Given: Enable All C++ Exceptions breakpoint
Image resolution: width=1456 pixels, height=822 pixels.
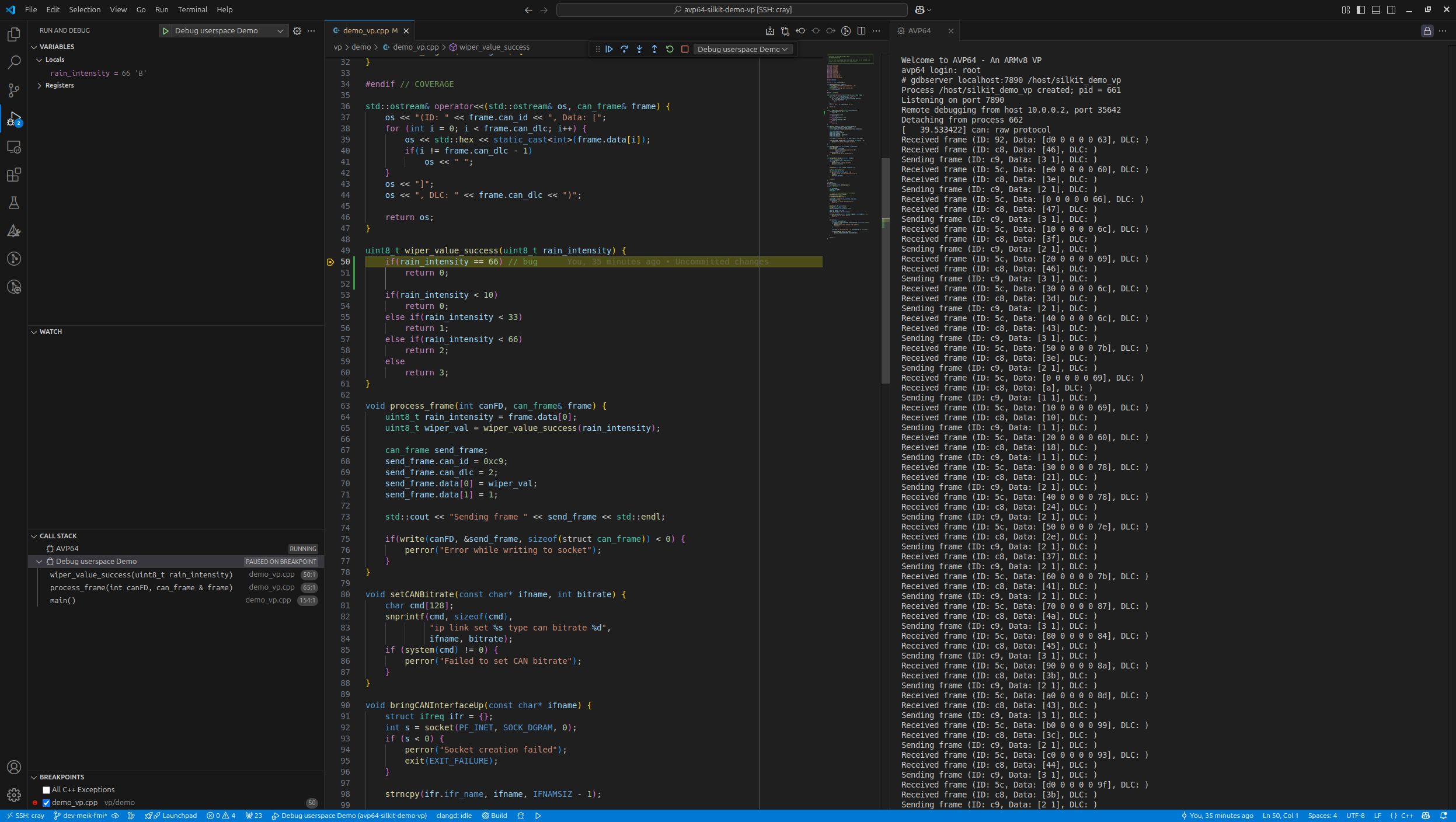Looking at the screenshot, I should click(x=46, y=790).
